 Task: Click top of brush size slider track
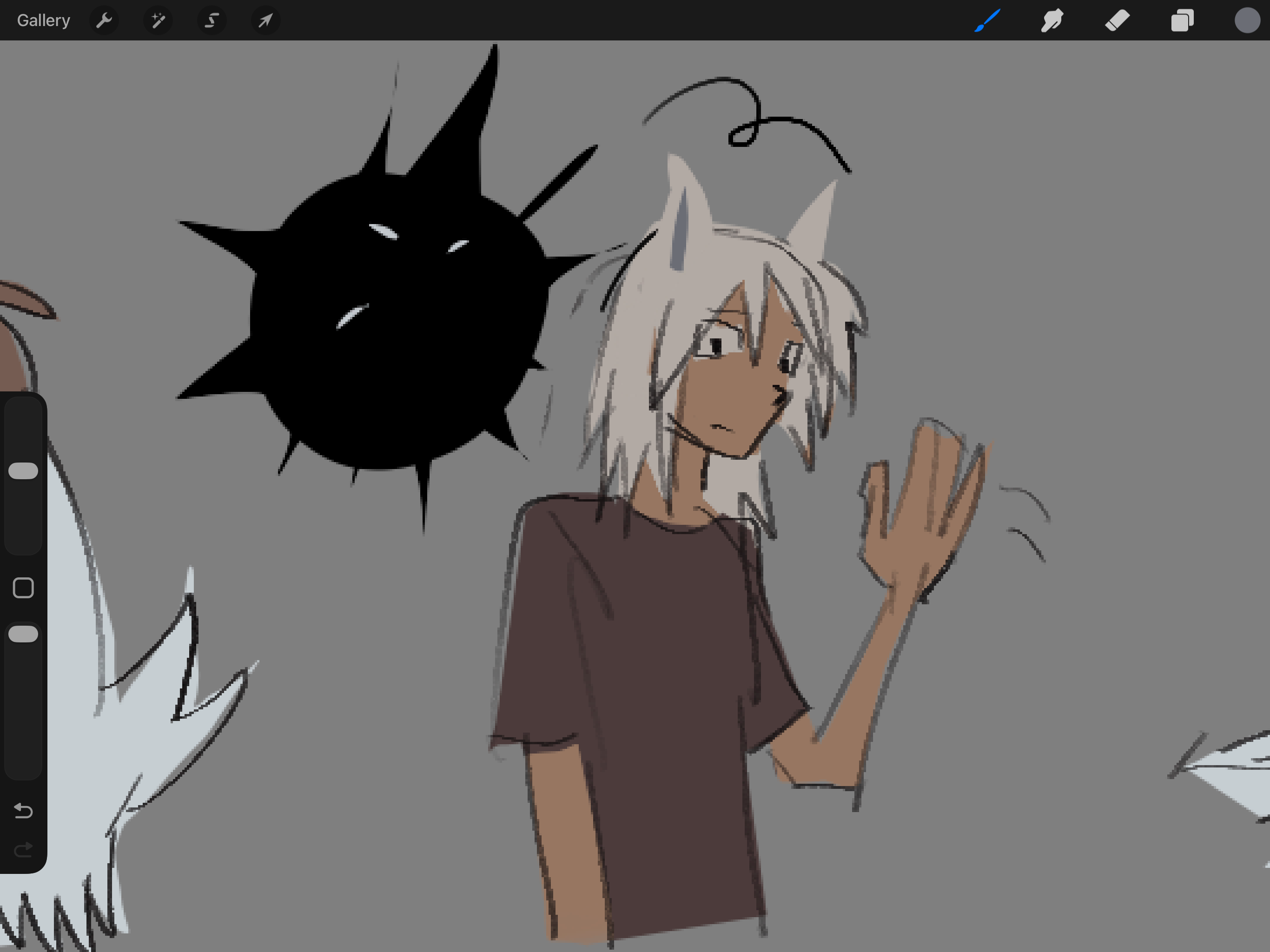(23, 410)
